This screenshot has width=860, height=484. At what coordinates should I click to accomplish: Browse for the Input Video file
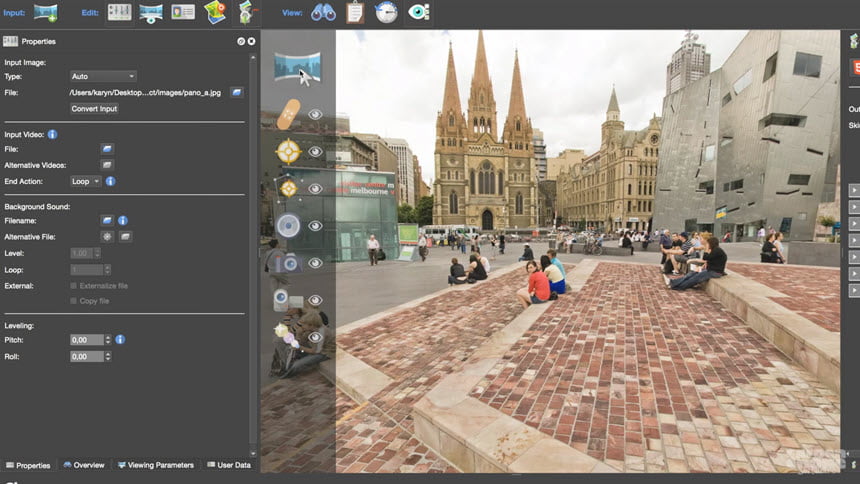pyautogui.click(x=107, y=149)
